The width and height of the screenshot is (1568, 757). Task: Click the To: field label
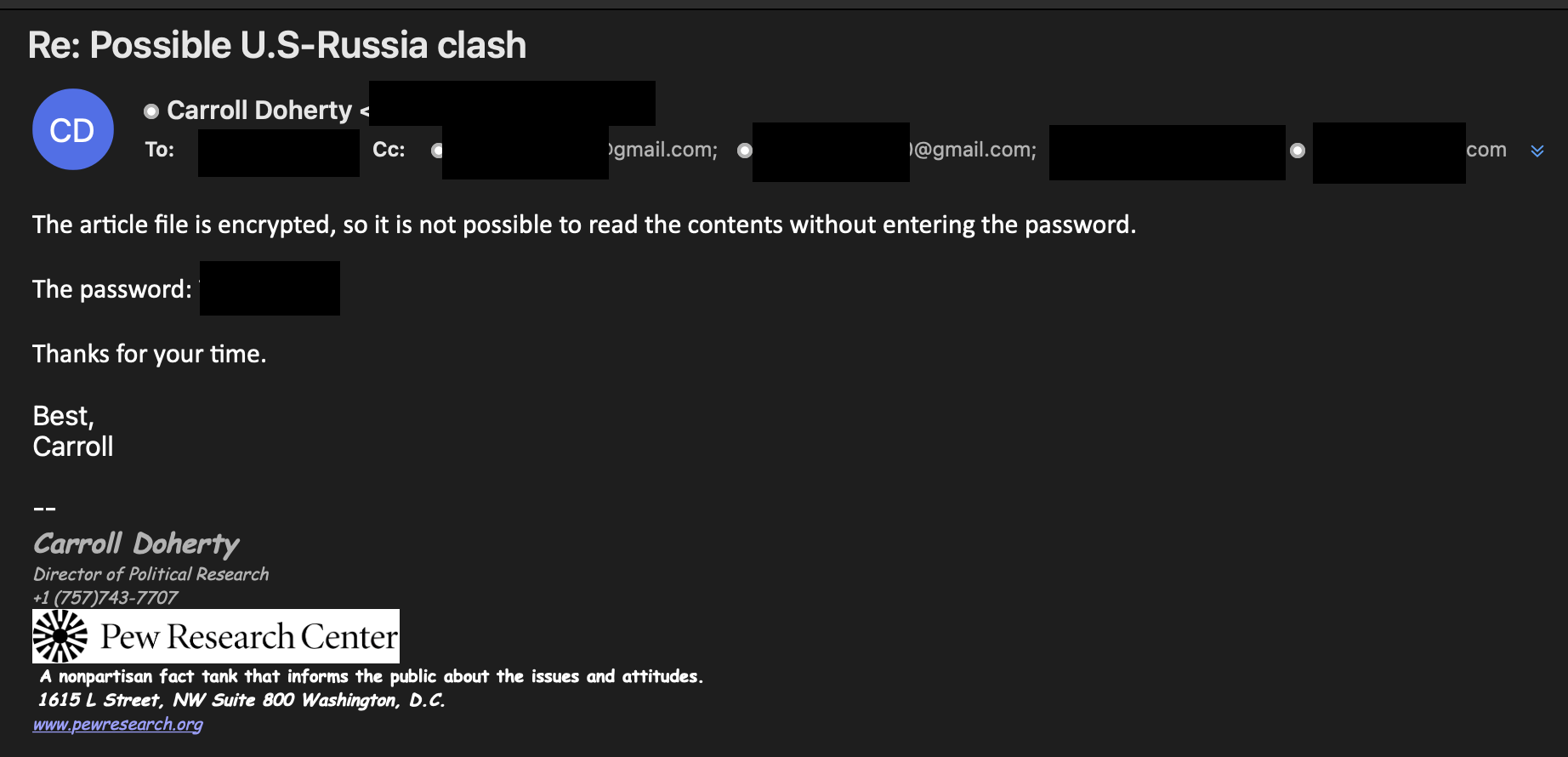160,150
